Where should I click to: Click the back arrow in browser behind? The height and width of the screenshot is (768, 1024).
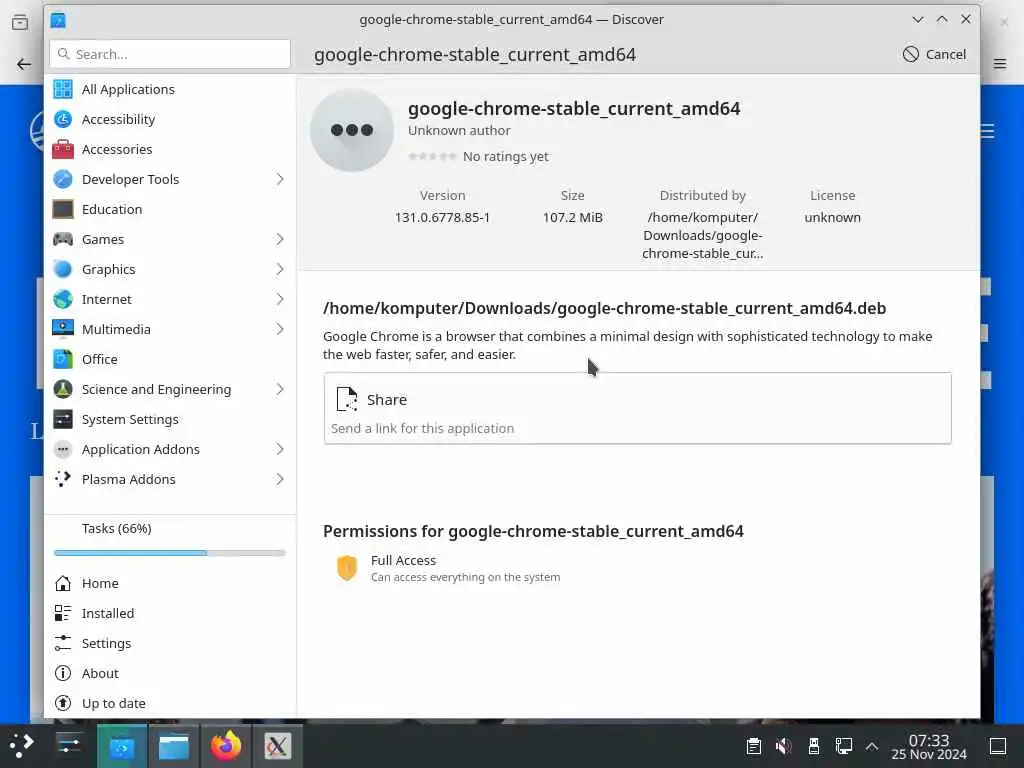click(x=24, y=64)
